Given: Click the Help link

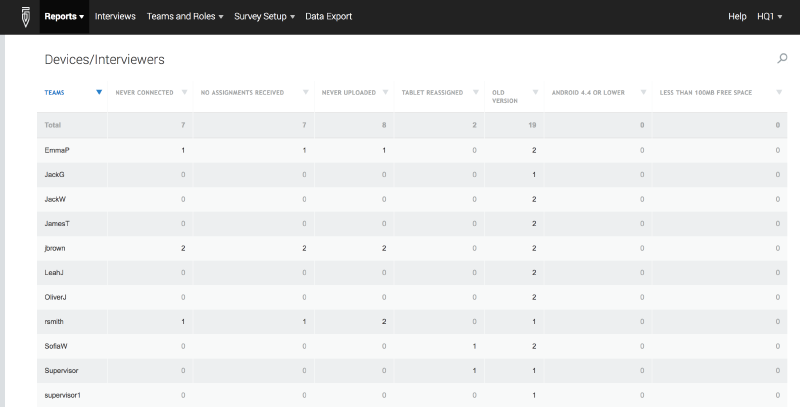Looking at the screenshot, I should (x=737, y=17).
